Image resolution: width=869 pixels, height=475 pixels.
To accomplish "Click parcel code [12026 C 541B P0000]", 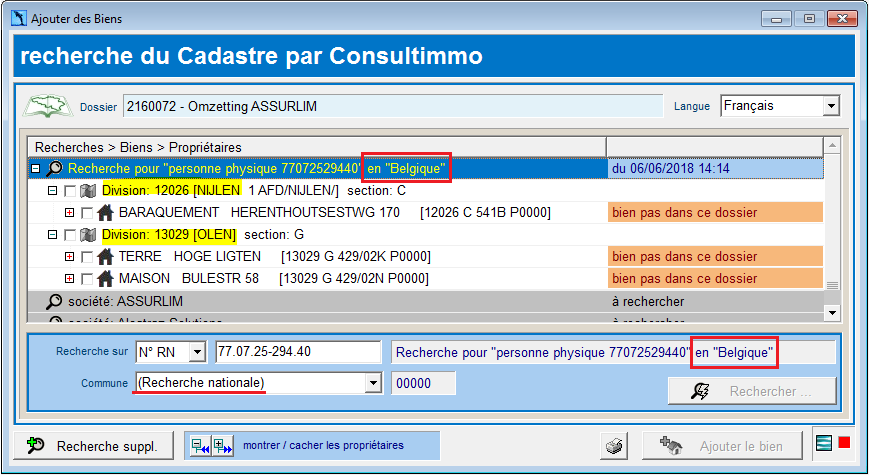I will (x=485, y=213).
